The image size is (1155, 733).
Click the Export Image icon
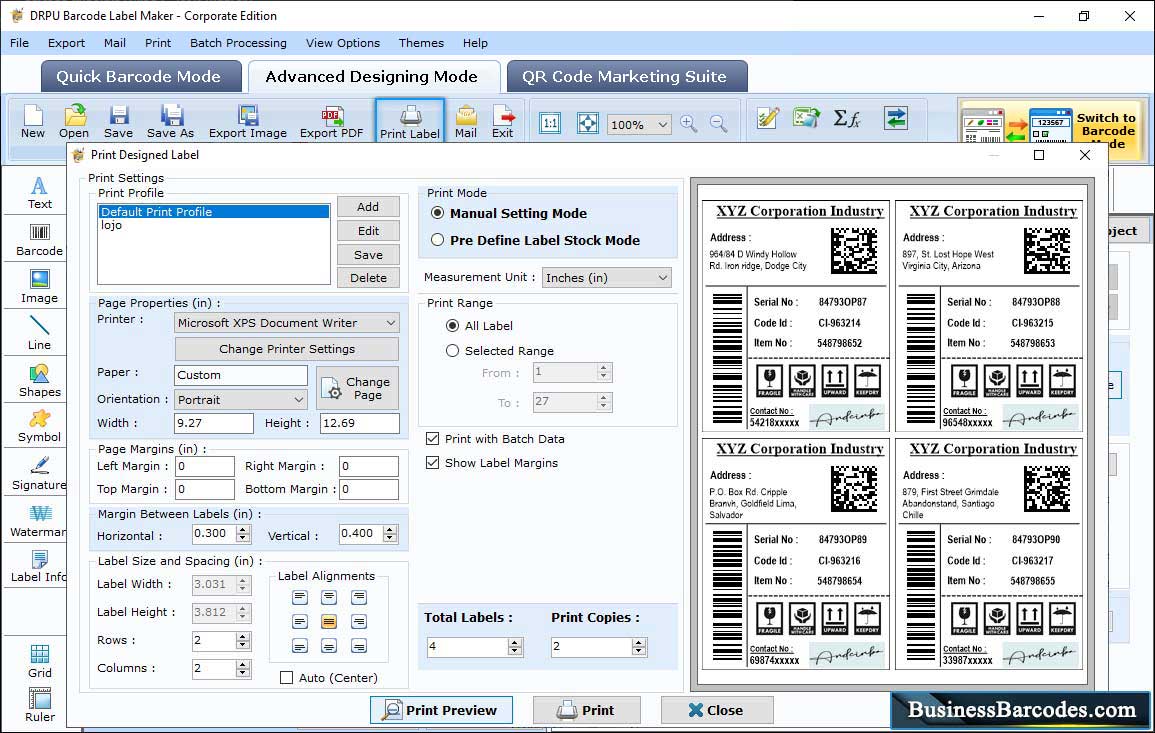[248, 122]
